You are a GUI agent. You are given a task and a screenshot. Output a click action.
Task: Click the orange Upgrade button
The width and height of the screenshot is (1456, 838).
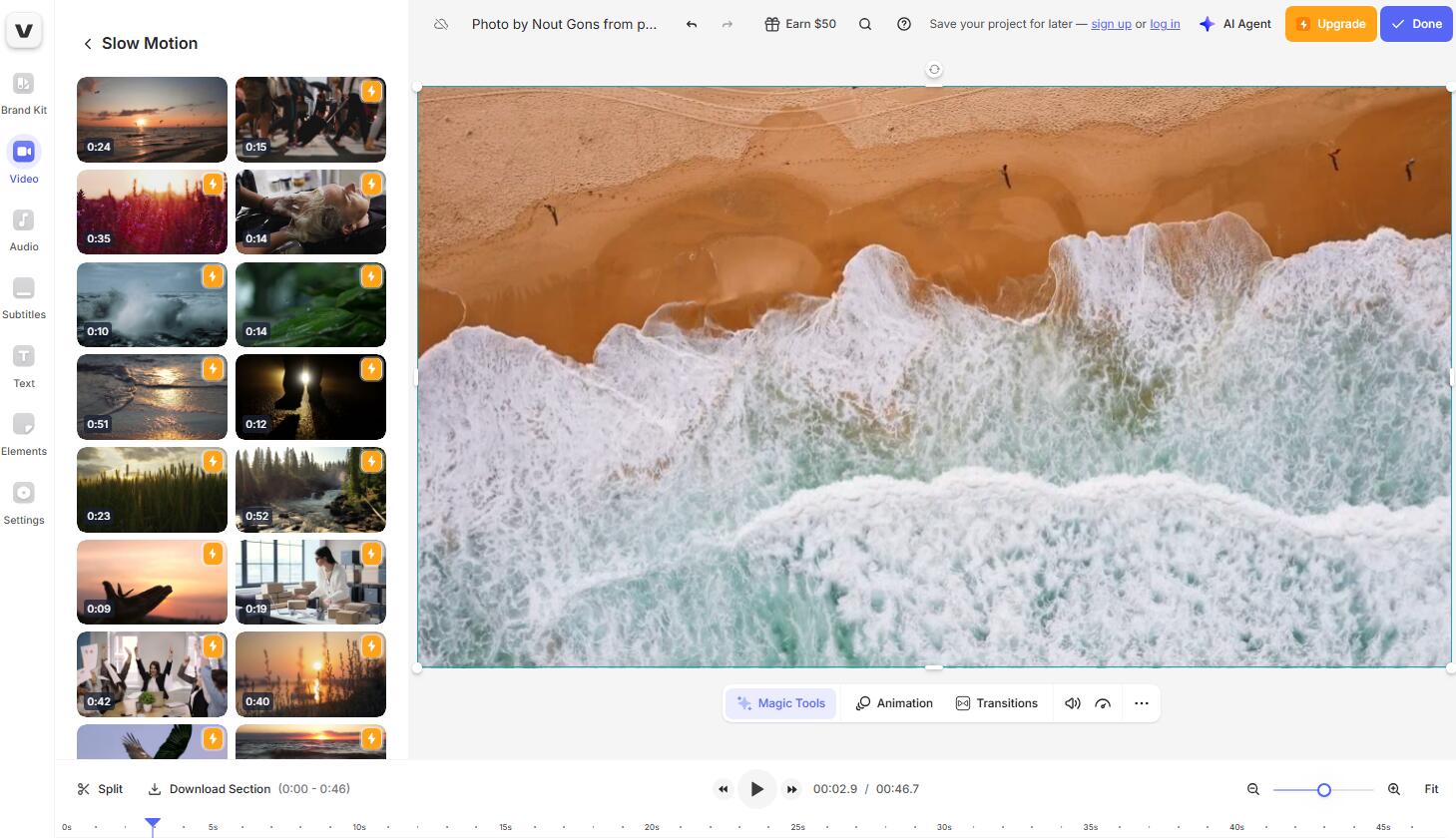coord(1330,24)
